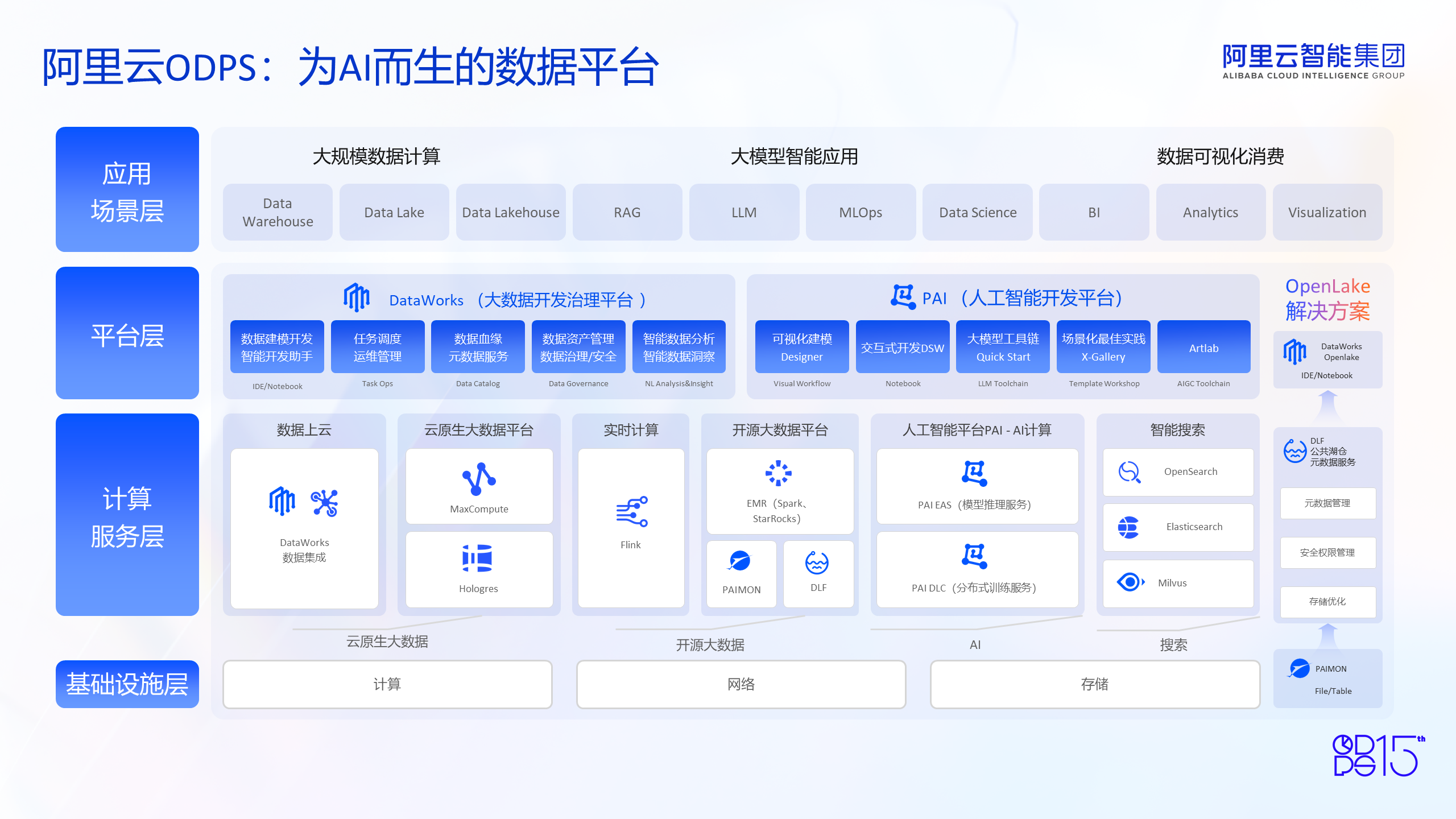Click the 实时计算 section title
This screenshot has height=819, width=1456.
[631, 430]
